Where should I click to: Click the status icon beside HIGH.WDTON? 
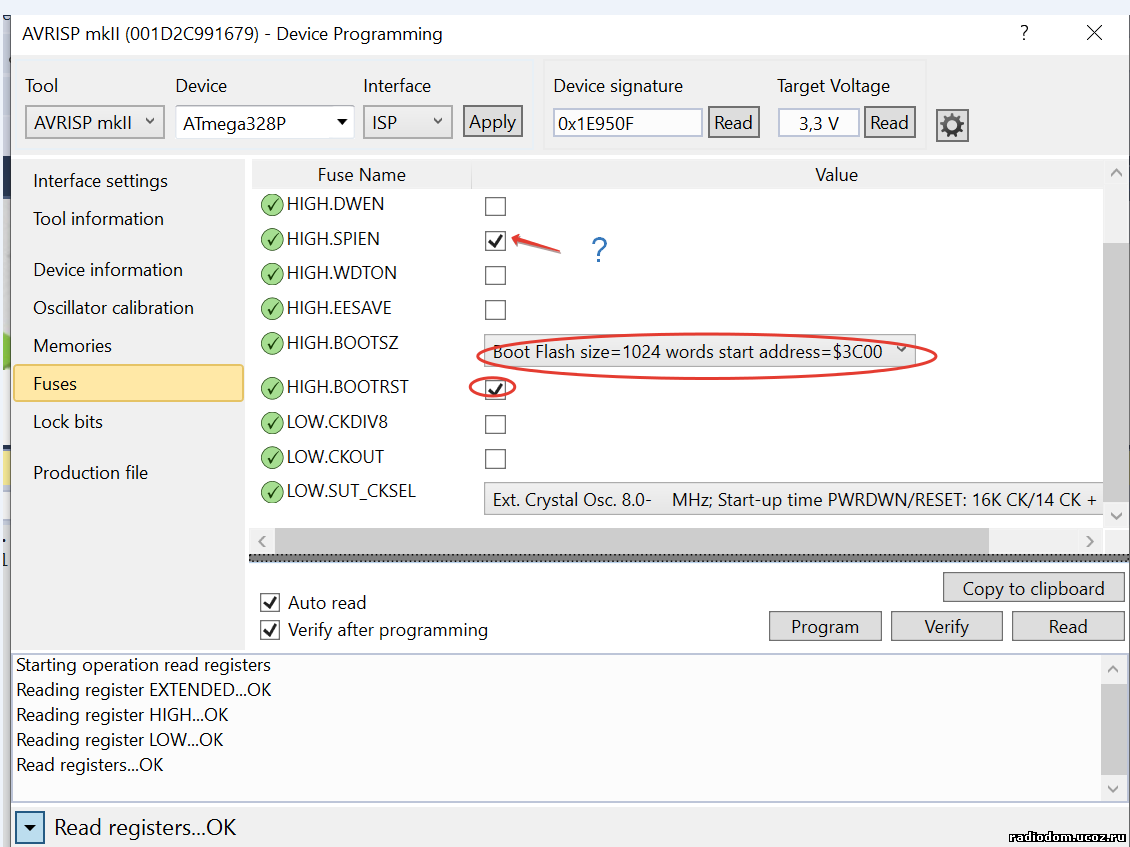[x=272, y=274]
